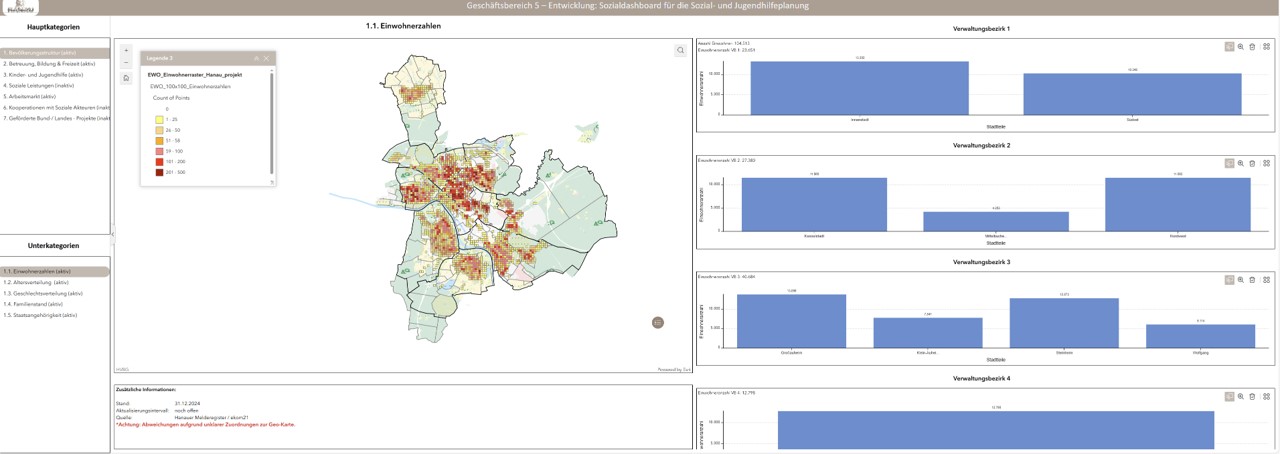Collapse the Legende 3 panel
Viewport: 1280px width, 454px height.
[256, 59]
